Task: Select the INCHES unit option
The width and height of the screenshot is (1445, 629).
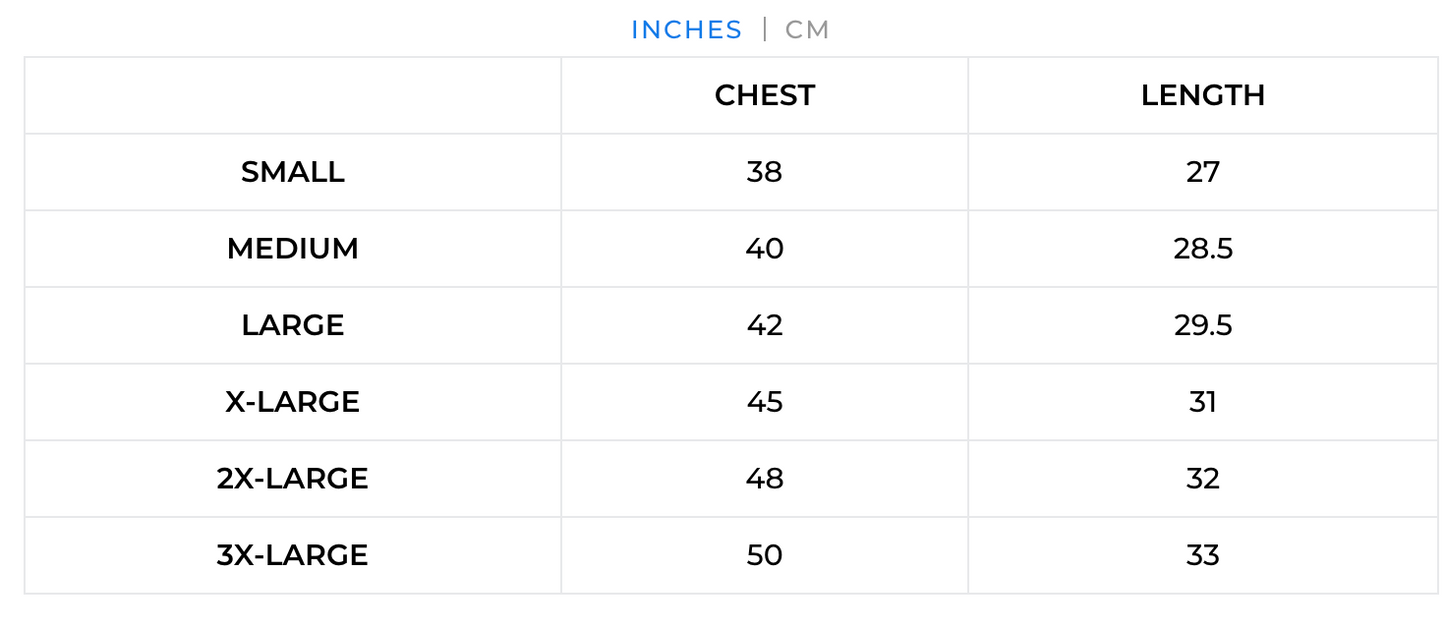Action: 686,30
